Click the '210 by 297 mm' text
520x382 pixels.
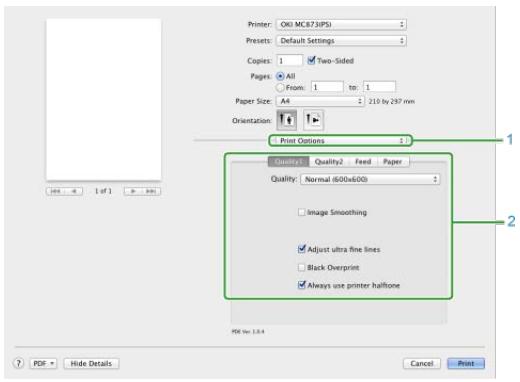pyautogui.click(x=392, y=101)
